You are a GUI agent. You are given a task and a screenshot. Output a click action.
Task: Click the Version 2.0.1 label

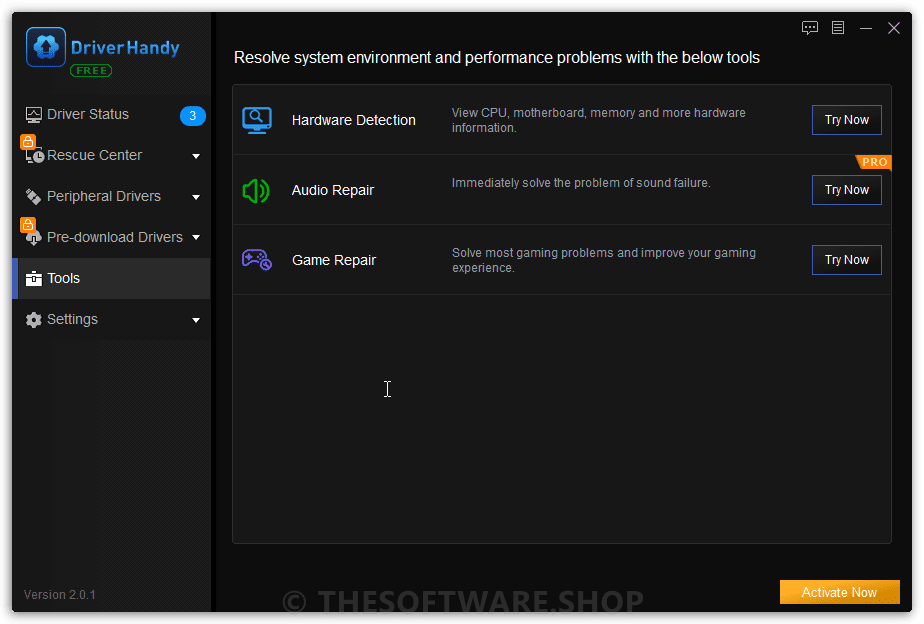click(60, 595)
